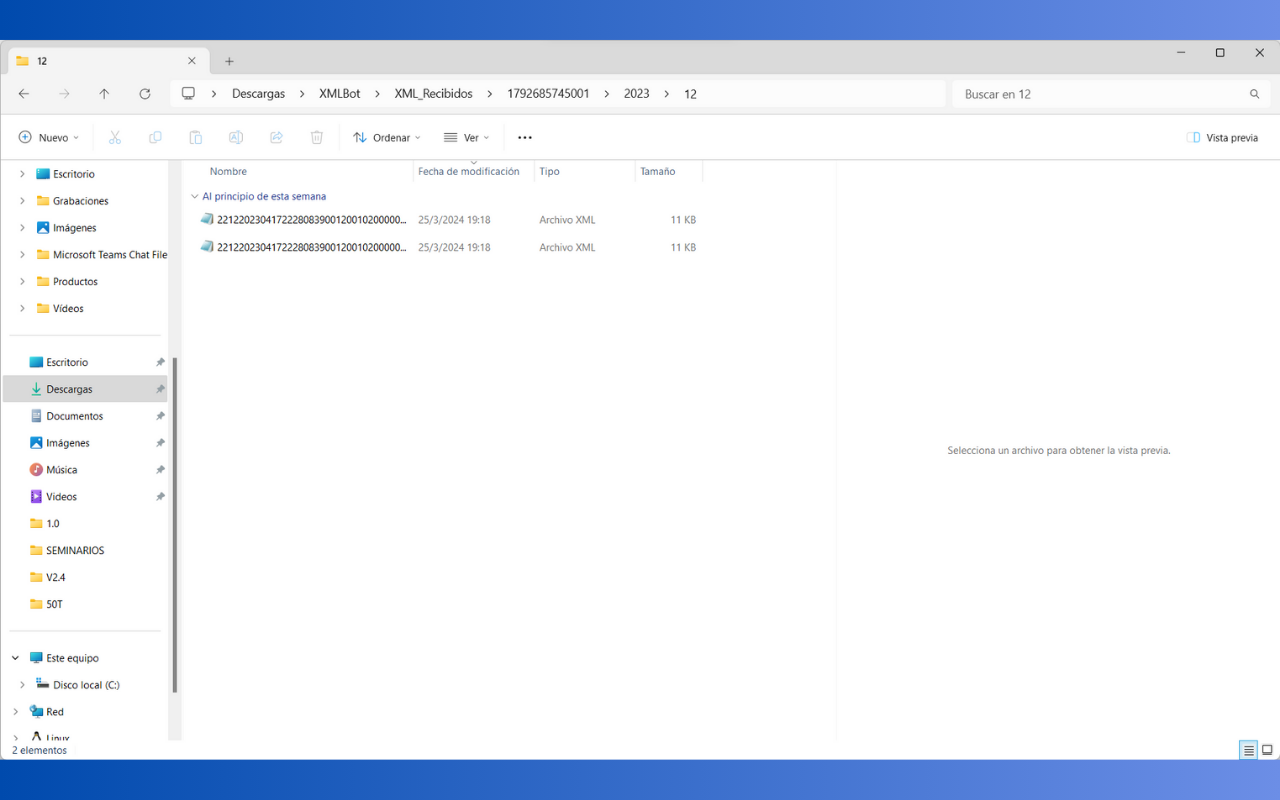The height and width of the screenshot is (800, 1280).
Task: Expand Disco local (C:) in tree
Action: click(x=22, y=685)
